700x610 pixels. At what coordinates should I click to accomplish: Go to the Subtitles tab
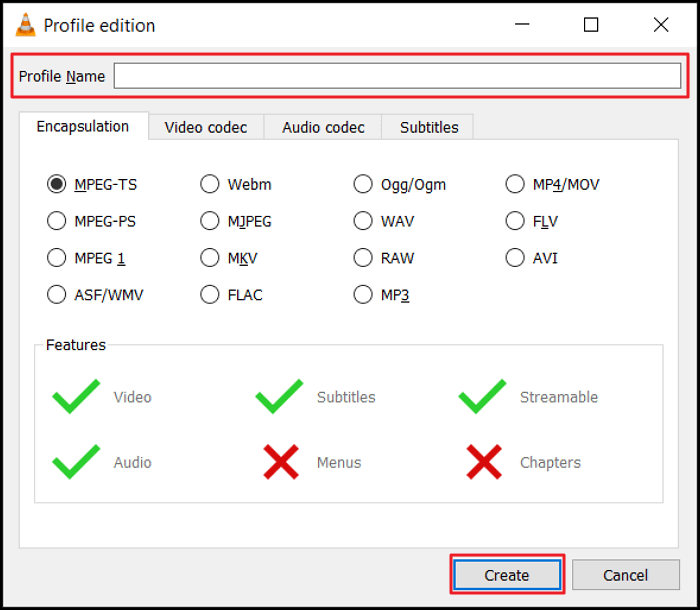[x=429, y=127]
